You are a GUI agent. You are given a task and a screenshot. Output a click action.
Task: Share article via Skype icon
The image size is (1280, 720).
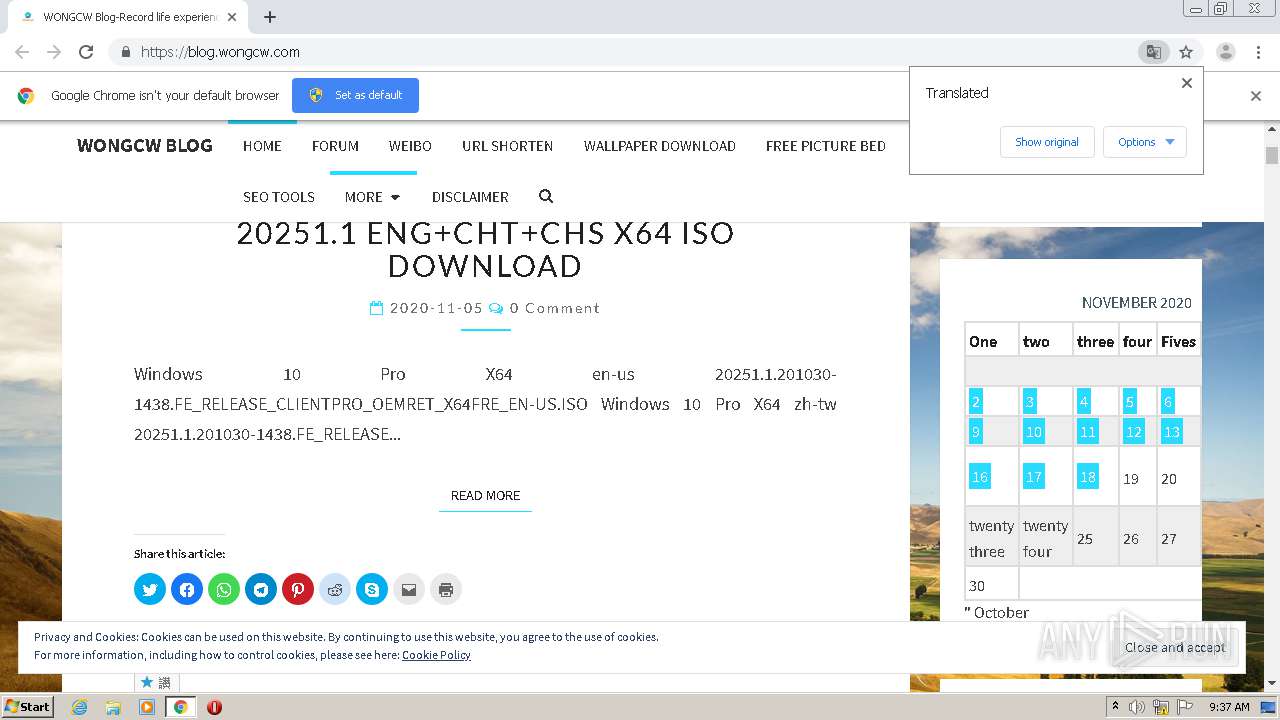pos(372,589)
